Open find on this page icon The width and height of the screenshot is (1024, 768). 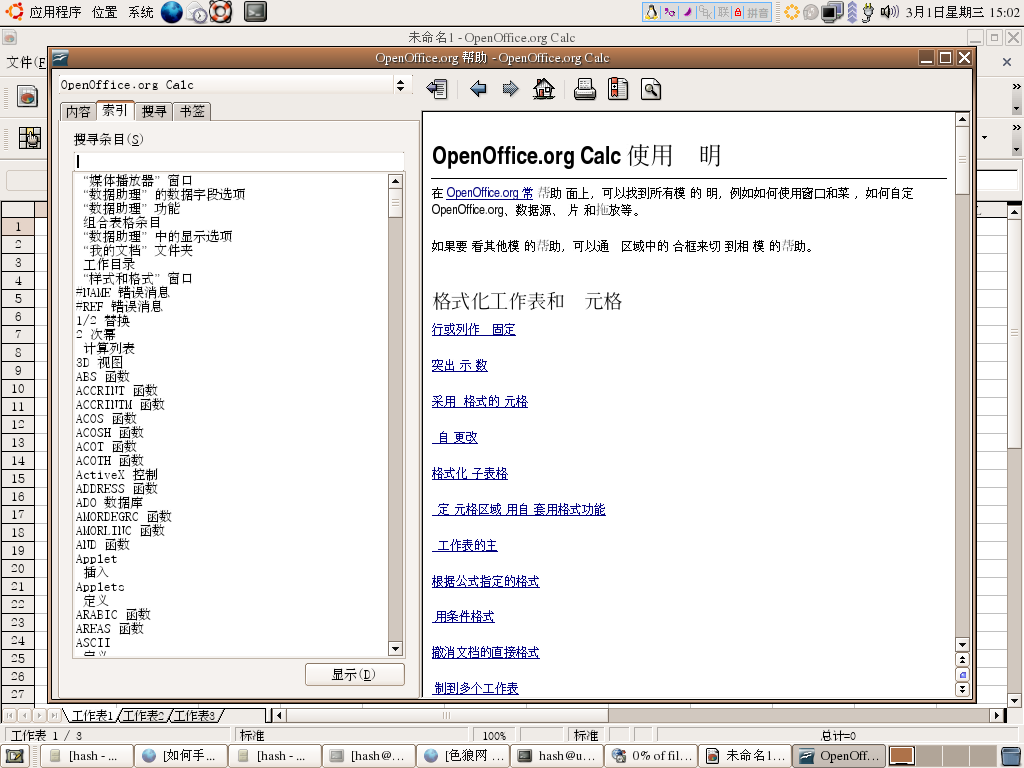pos(650,89)
